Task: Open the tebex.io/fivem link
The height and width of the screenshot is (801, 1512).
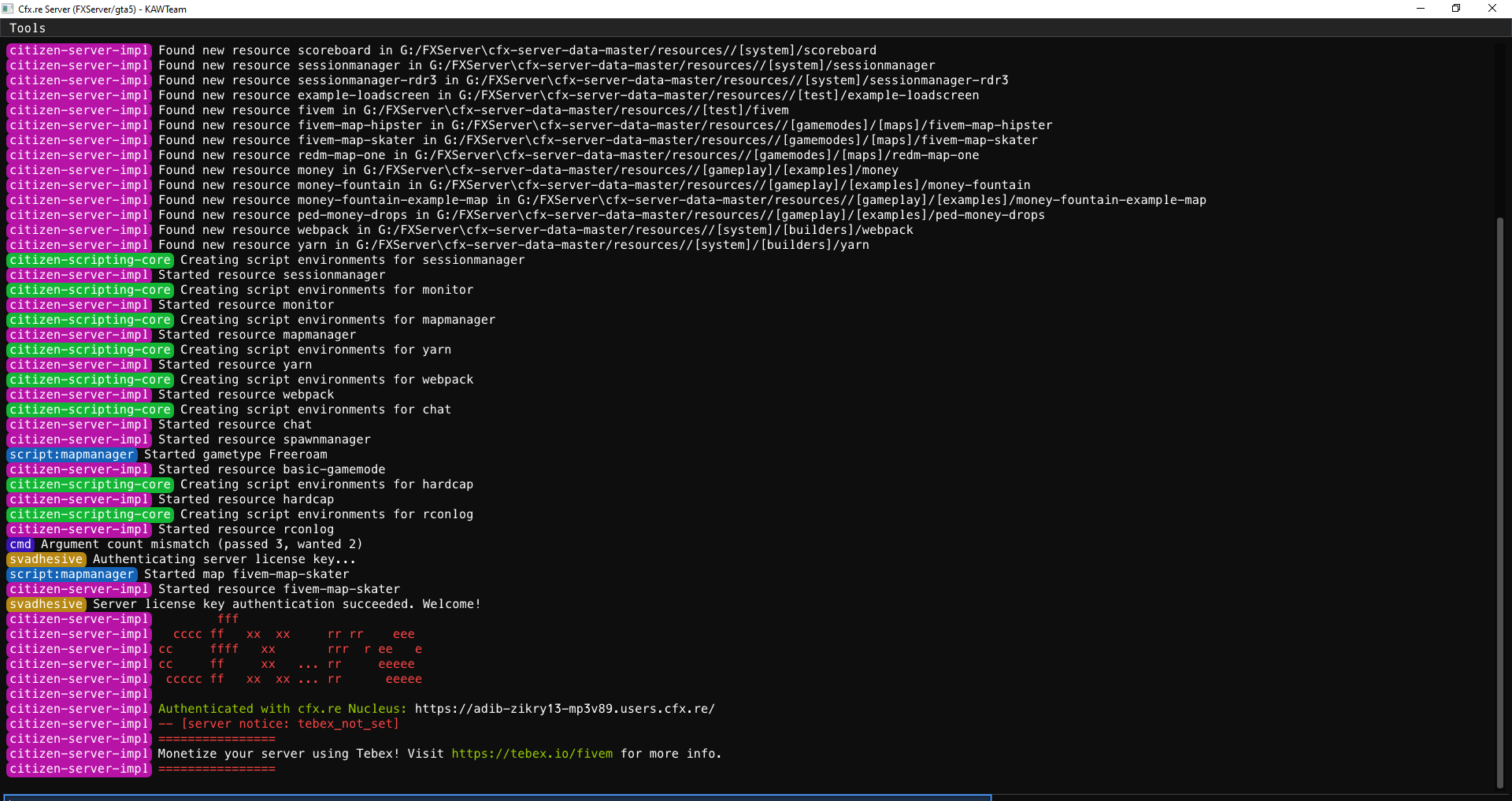Action: click(x=532, y=754)
